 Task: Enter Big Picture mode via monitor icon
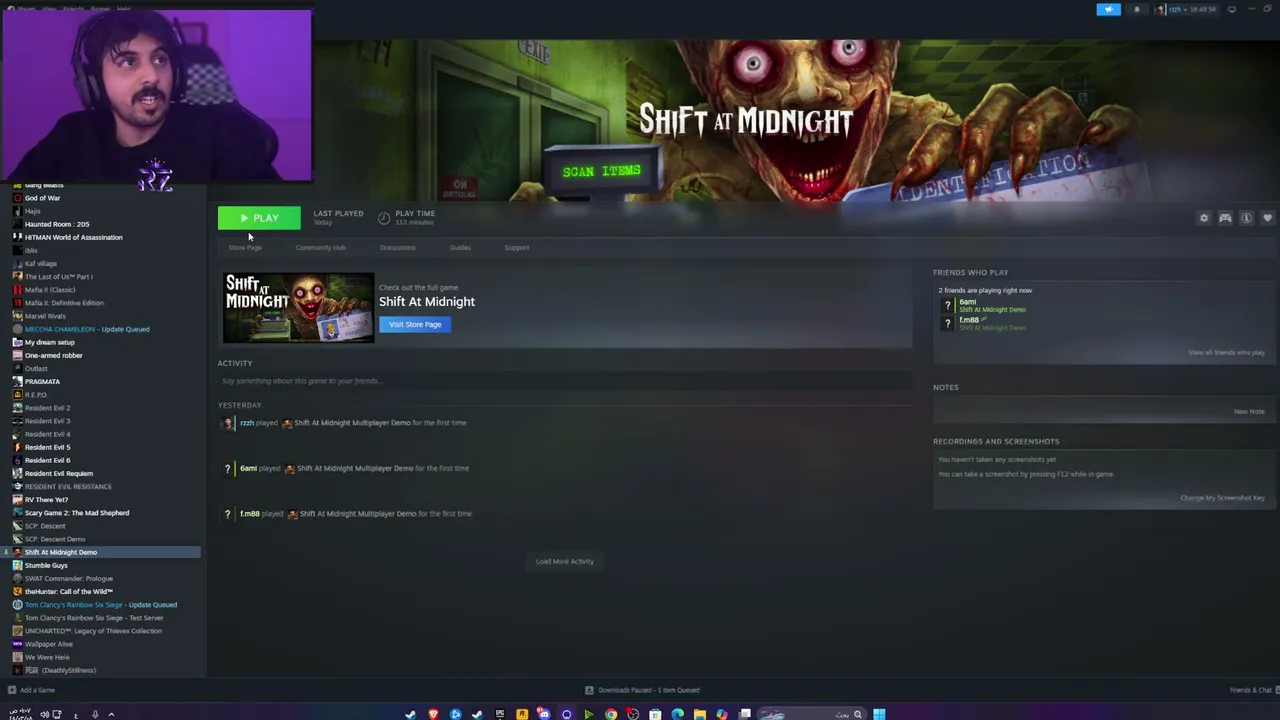[x=1232, y=9]
